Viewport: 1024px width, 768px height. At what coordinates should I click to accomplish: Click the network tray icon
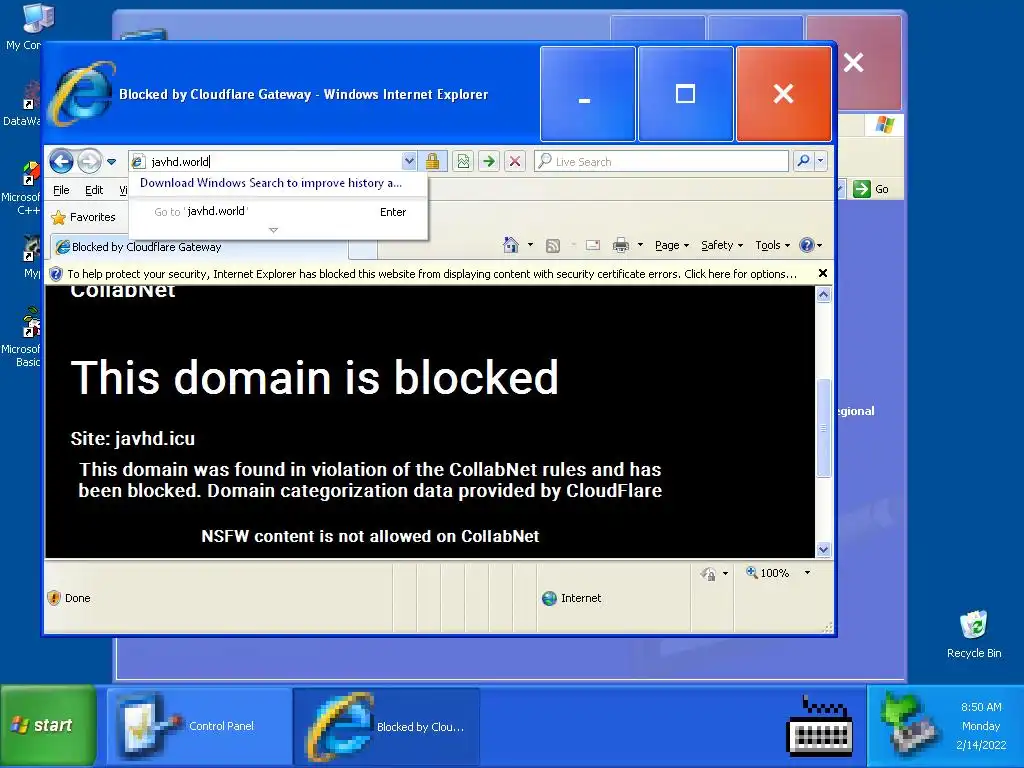point(908,724)
